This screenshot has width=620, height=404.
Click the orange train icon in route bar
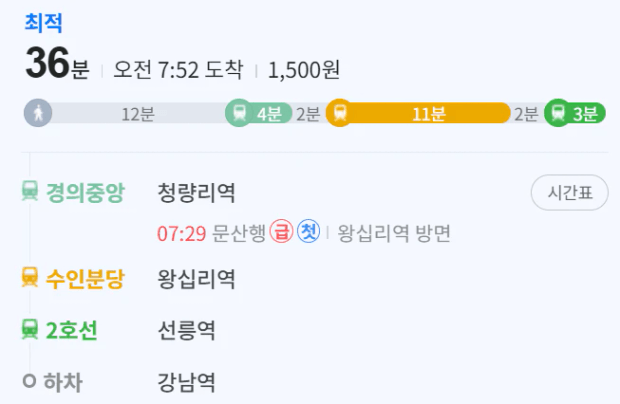click(x=340, y=113)
